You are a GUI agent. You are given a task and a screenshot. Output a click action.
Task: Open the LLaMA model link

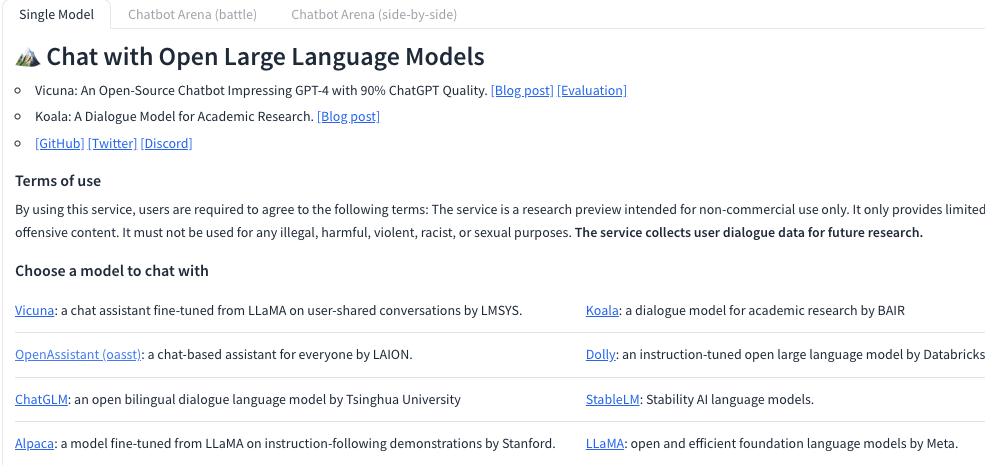tap(605, 444)
